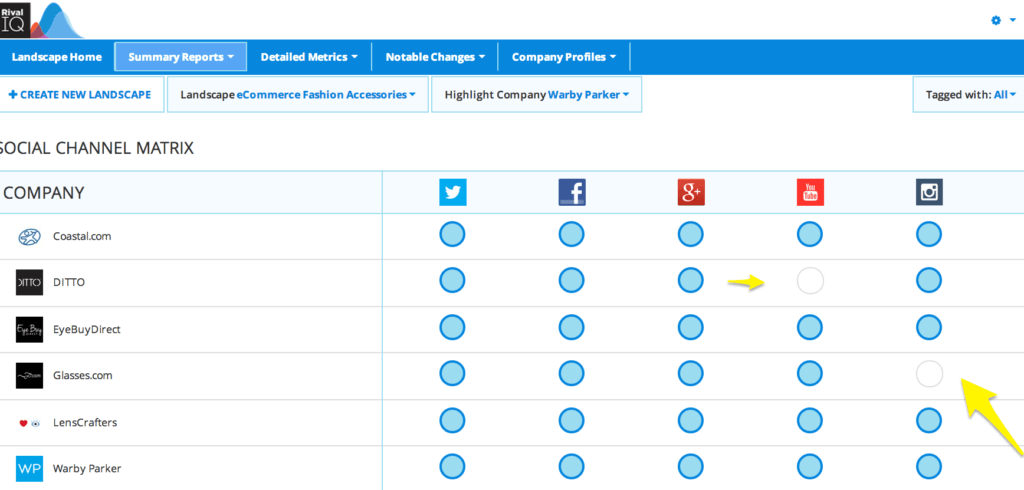This screenshot has width=1024, height=490.
Task: Click the Google+ column icon
Action: point(691,193)
